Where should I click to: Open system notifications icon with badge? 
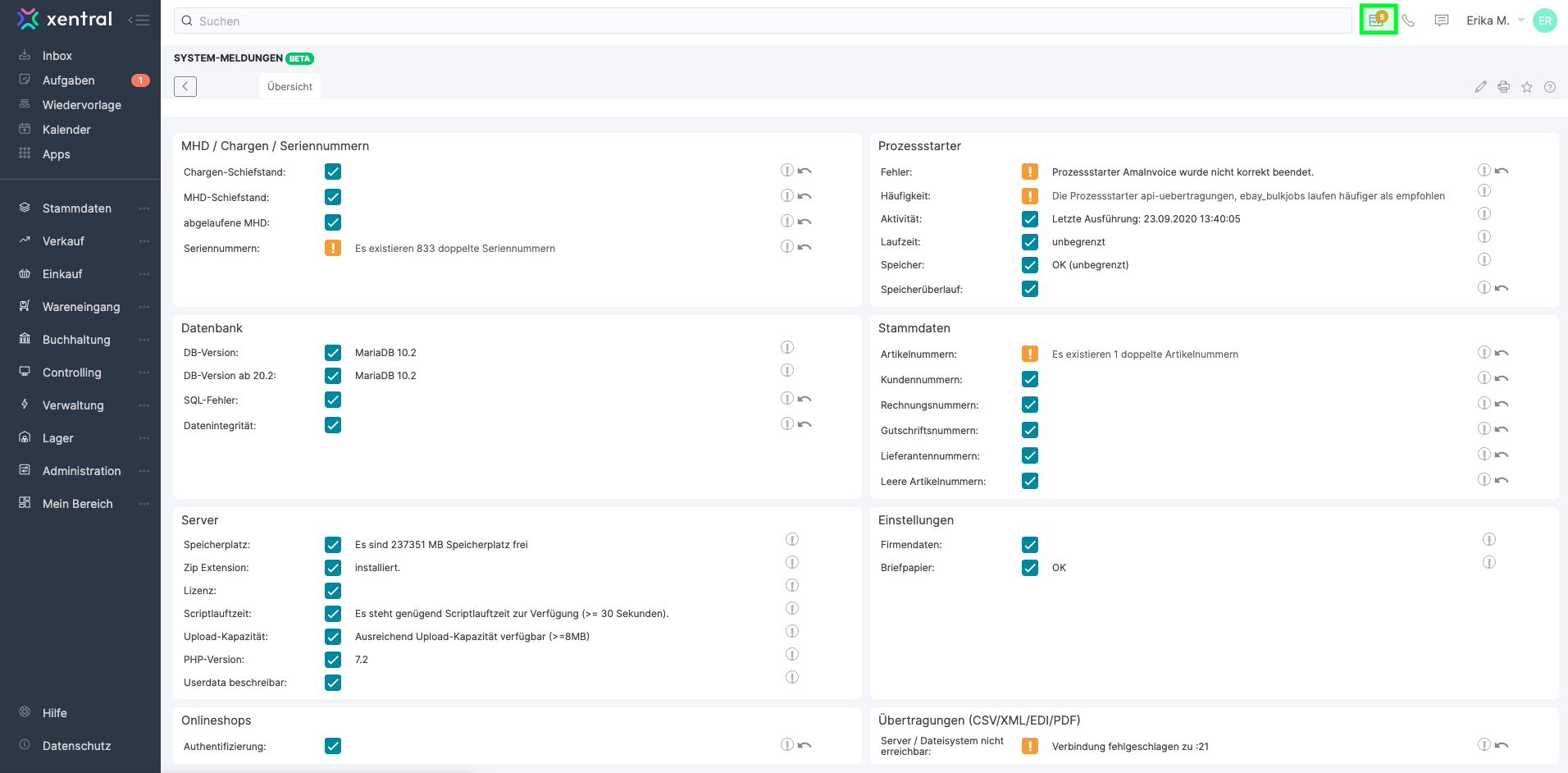click(1378, 20)
